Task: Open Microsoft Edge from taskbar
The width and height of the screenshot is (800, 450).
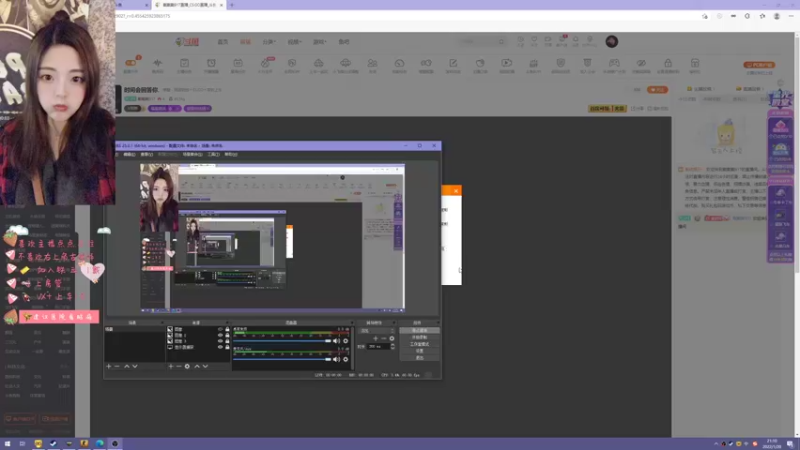Action: coord(99,444)
